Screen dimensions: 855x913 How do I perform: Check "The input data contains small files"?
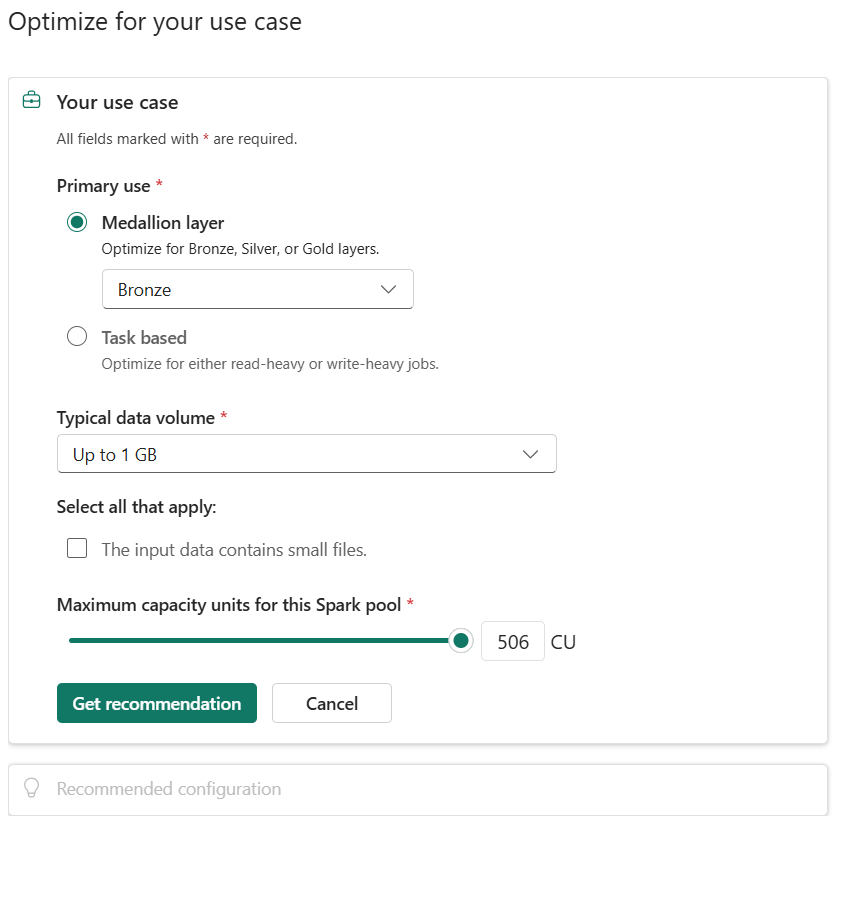77,548
